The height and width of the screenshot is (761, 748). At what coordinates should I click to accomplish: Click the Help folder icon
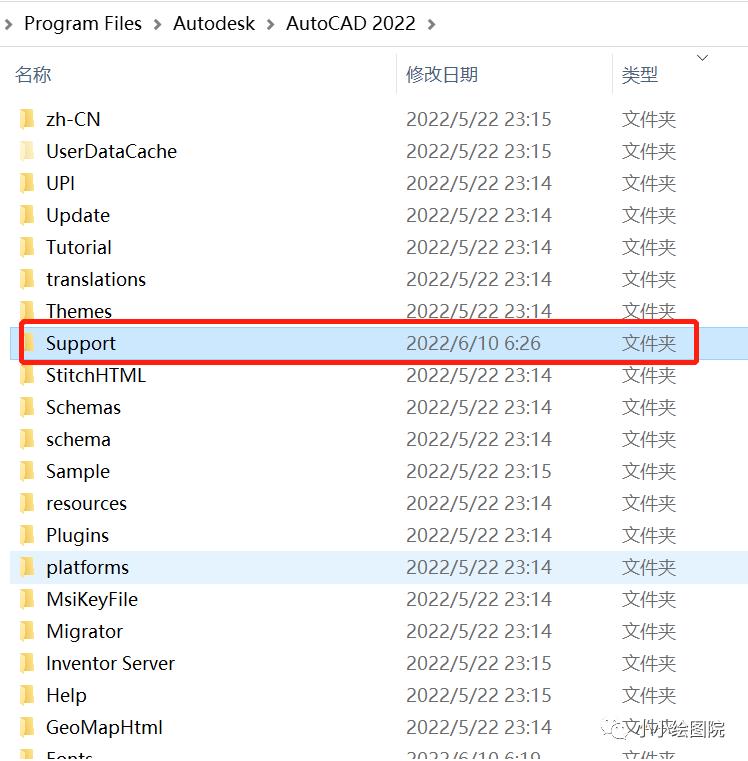[27, 695]
